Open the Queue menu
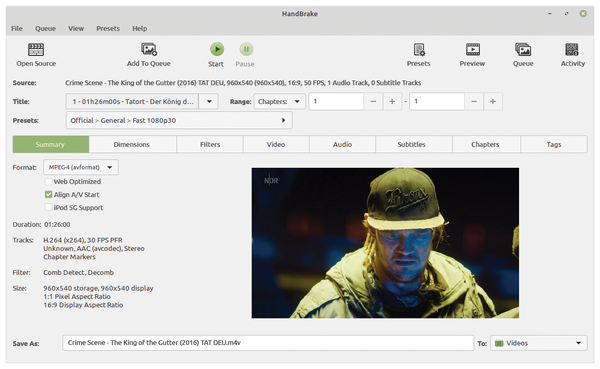Viewport: 600px width, 369px height. (45, 28)
